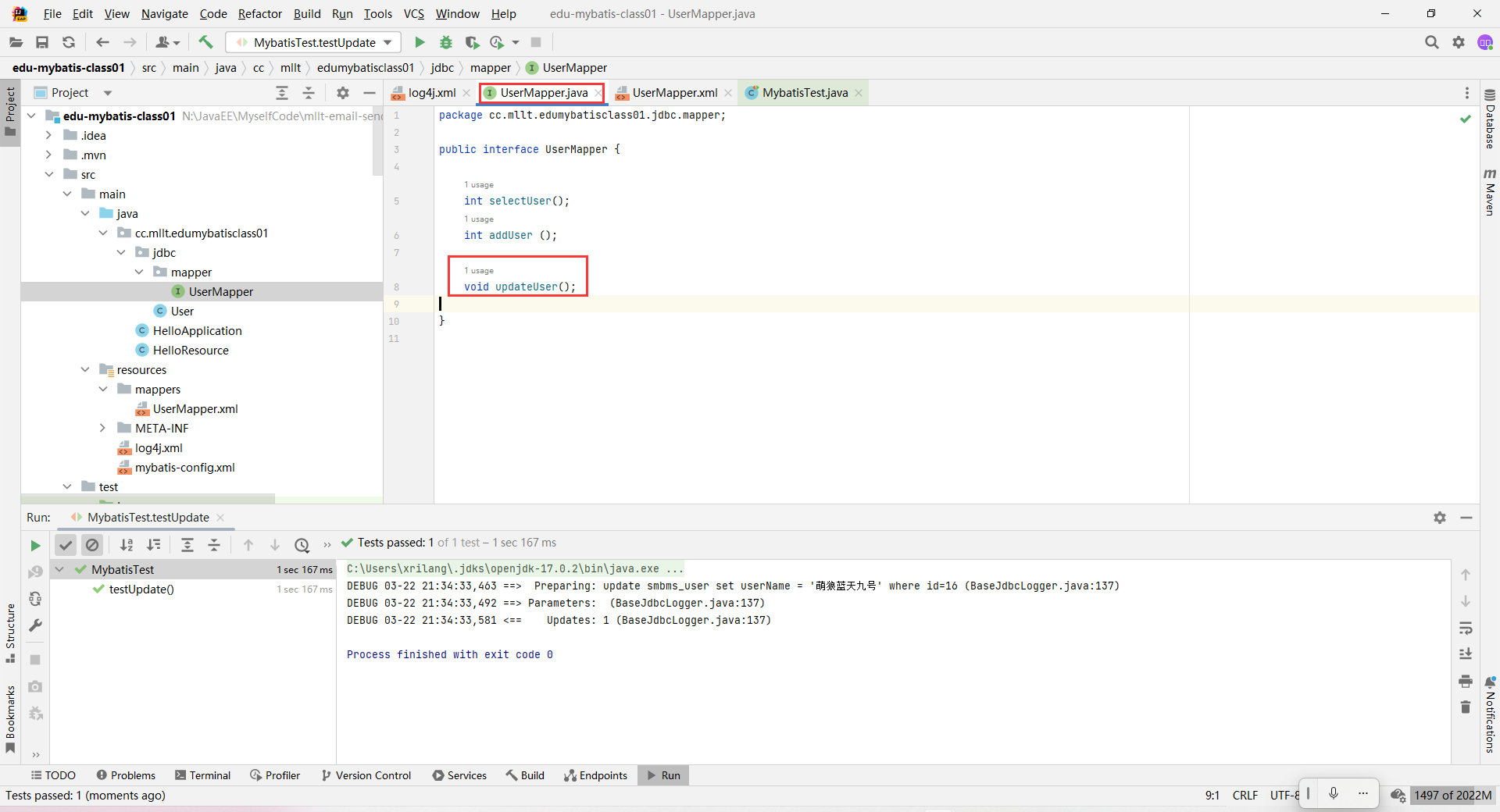This screenshot has height=812, width=1500.
Task: Open the Terminal tool window
Action: [202, 775]
